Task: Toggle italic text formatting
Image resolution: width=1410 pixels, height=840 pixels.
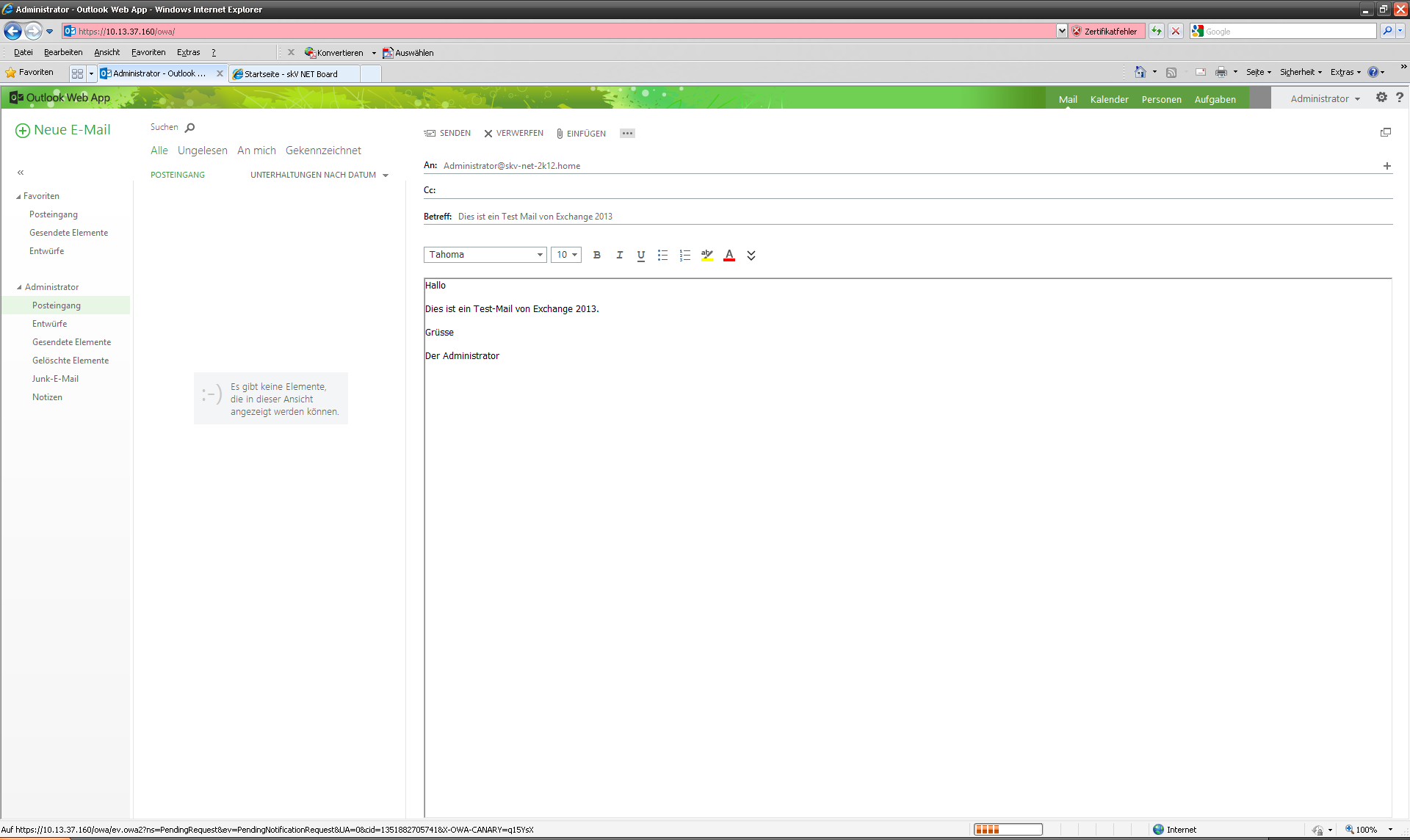Action: 619,255
